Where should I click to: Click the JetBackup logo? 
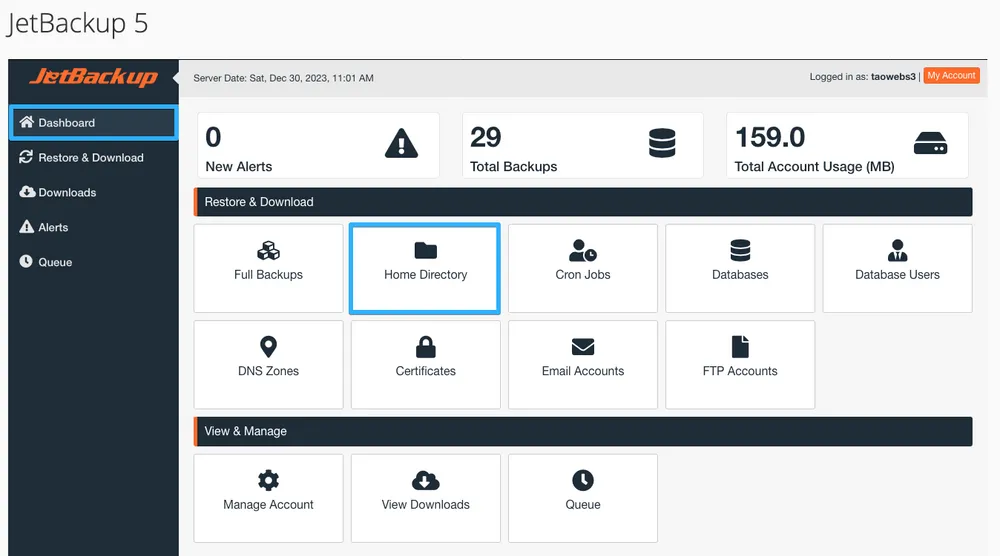pyautogui.click(x=93, y=77)
